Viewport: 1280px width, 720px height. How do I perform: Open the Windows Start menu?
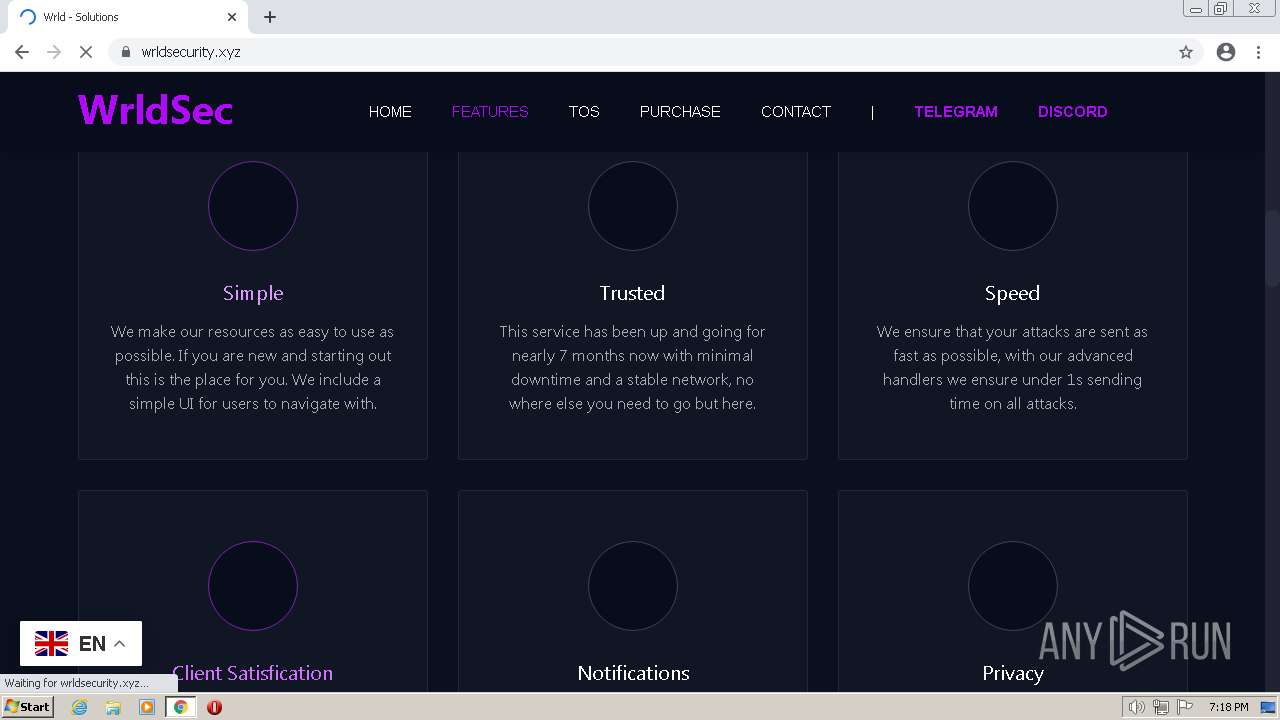pos(27,707)
